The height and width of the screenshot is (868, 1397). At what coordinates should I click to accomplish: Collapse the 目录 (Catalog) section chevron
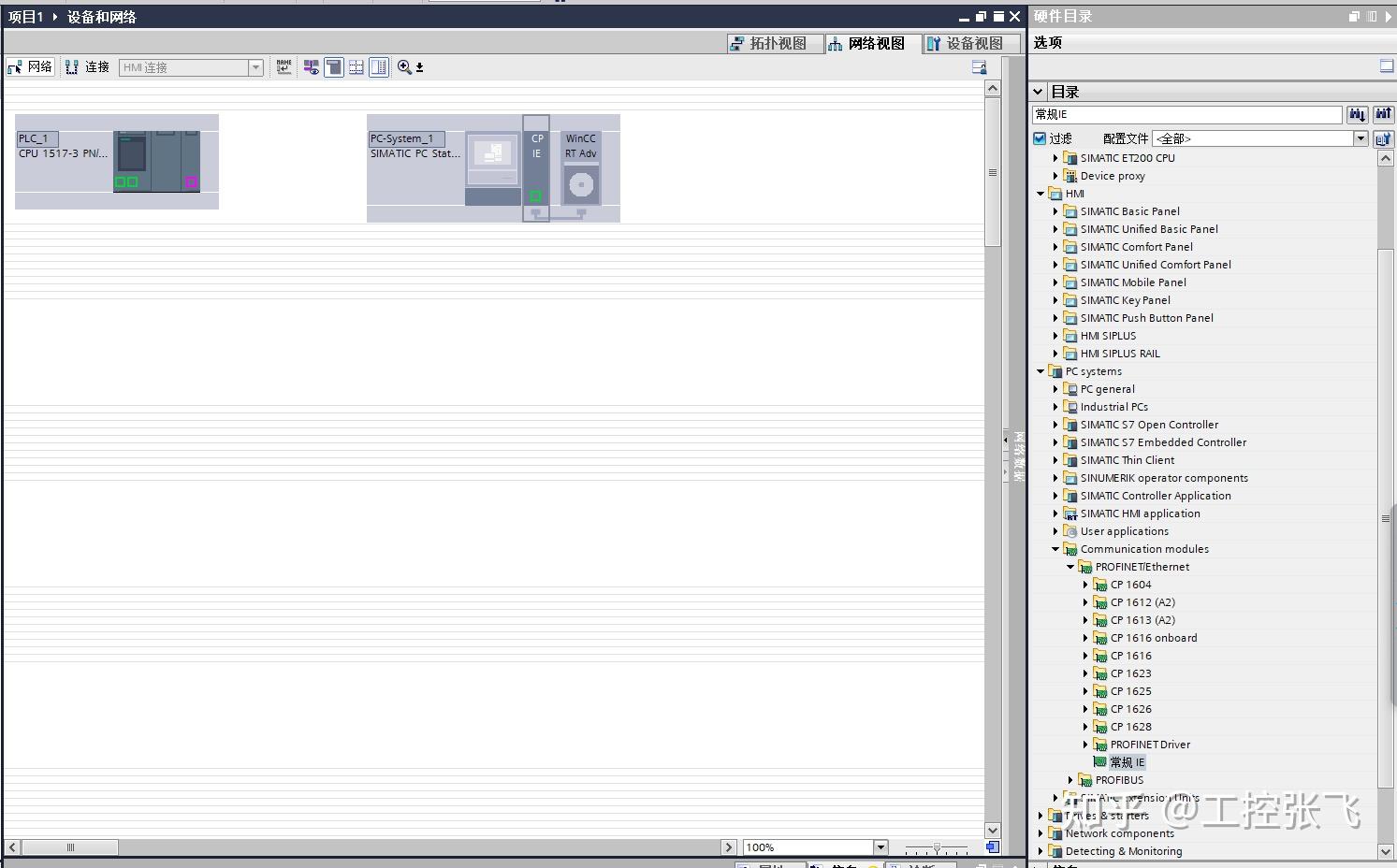tap(1038, 92)
